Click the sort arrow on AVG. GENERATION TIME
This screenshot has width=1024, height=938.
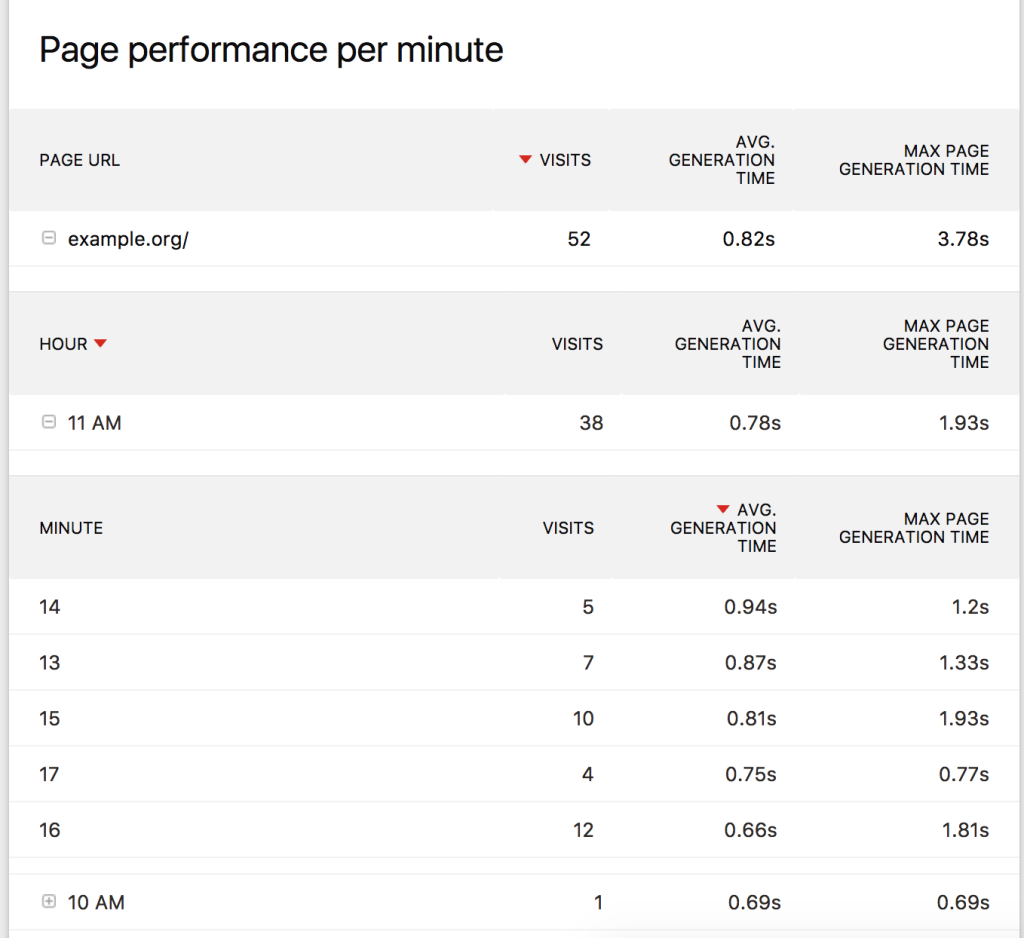[x=724, y=510]
